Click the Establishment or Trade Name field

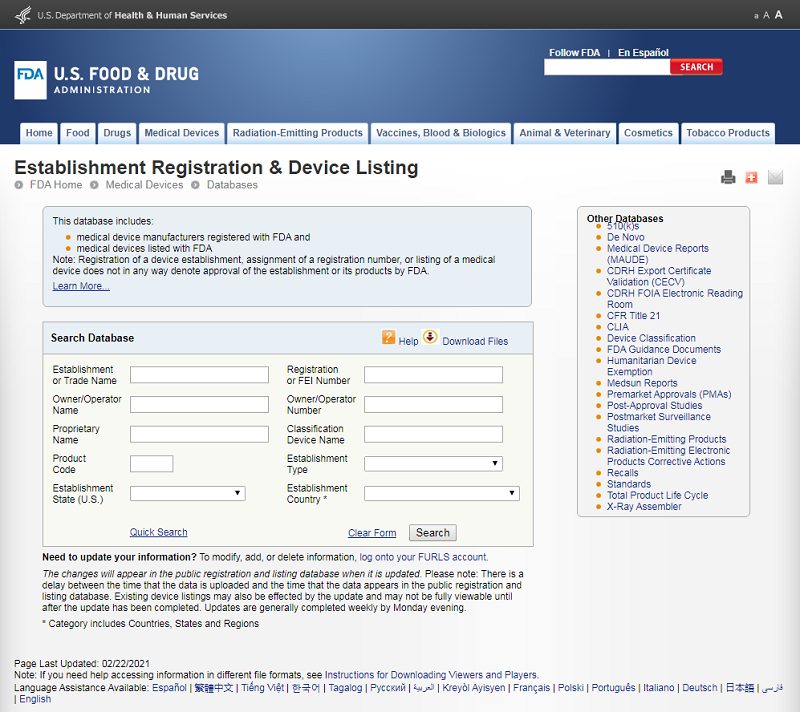199,375
